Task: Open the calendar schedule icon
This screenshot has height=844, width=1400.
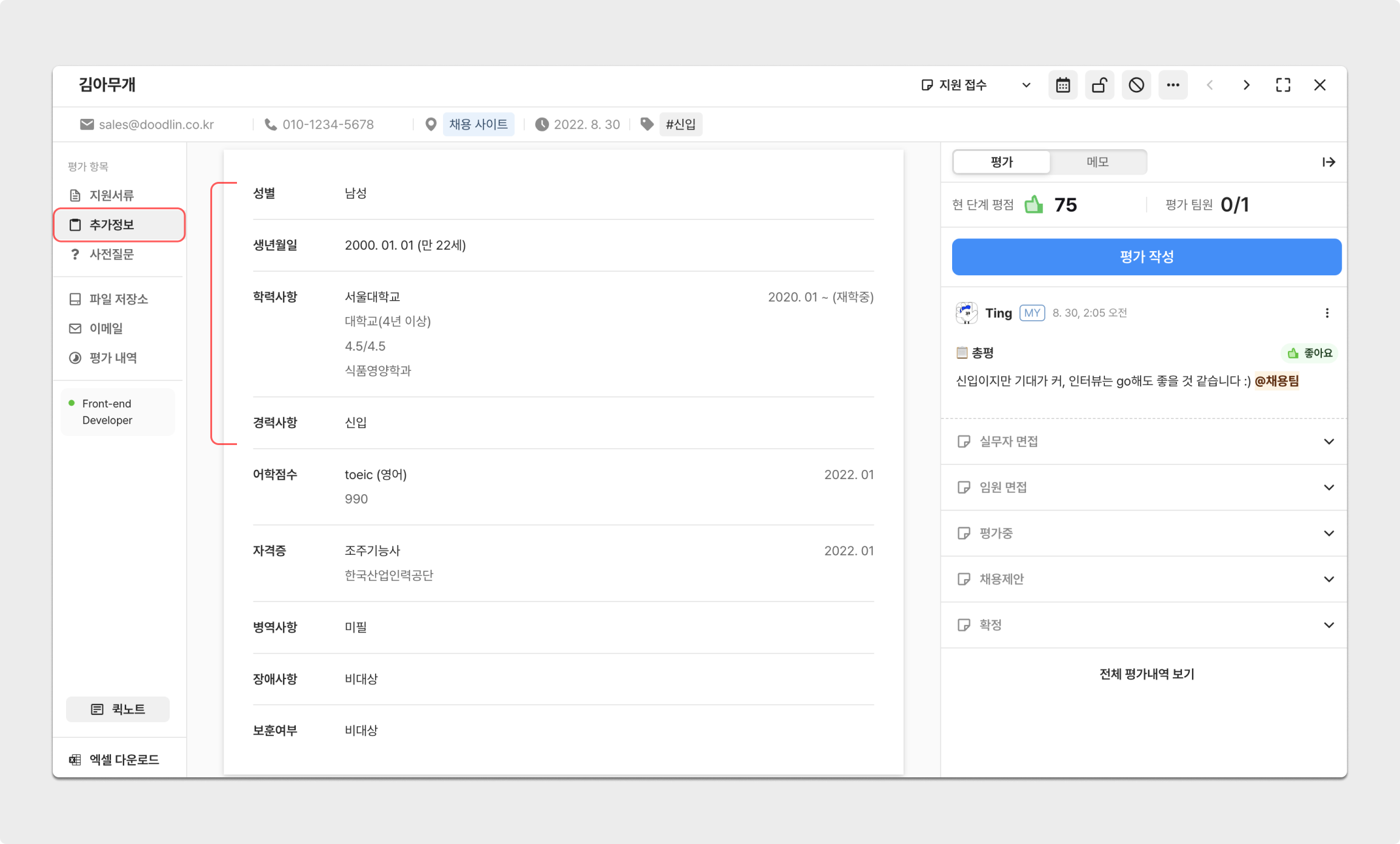Action: click(x=1062, y=85)
